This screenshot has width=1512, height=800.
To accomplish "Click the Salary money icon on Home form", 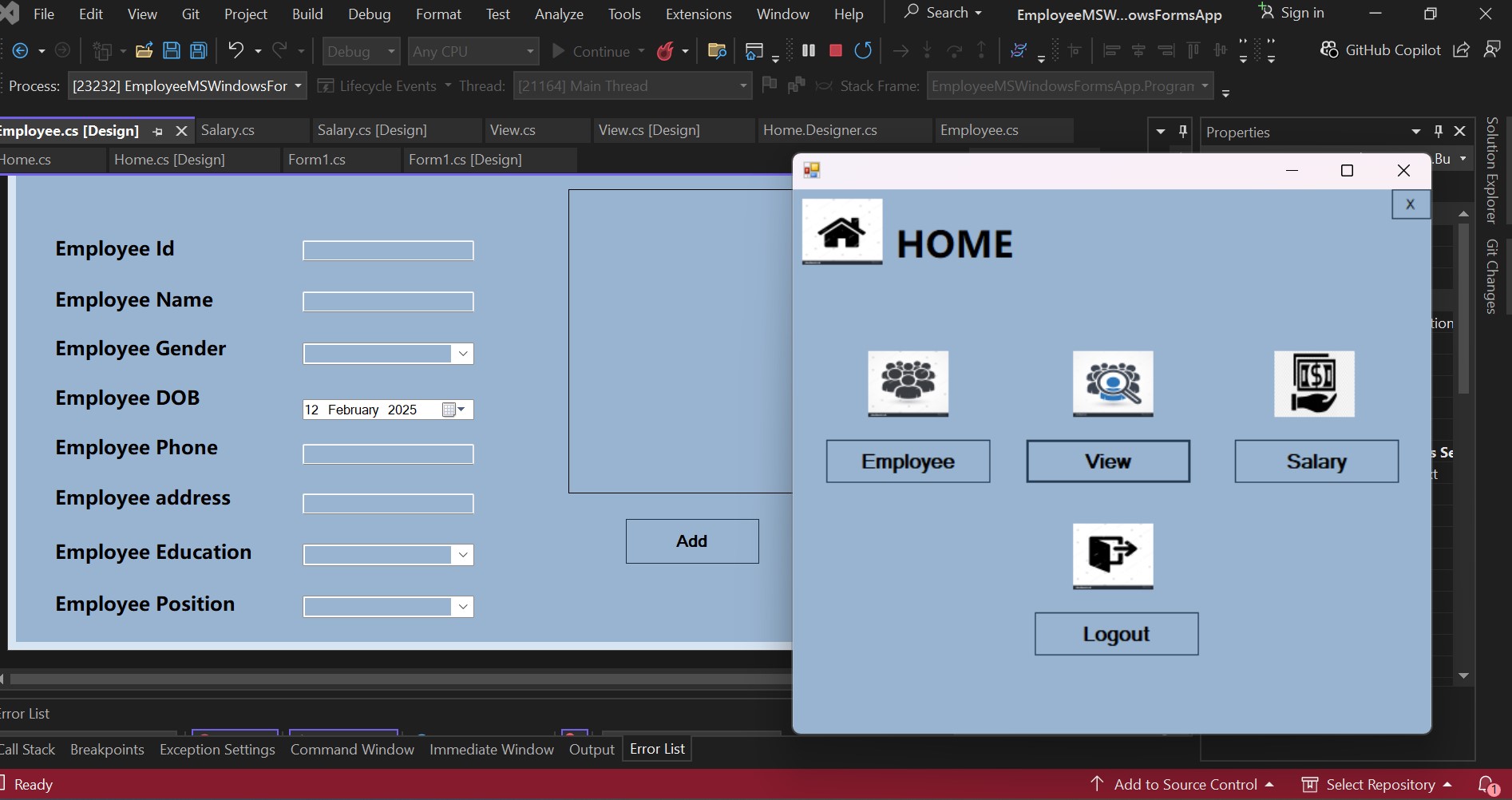I will pos(1315,384).
